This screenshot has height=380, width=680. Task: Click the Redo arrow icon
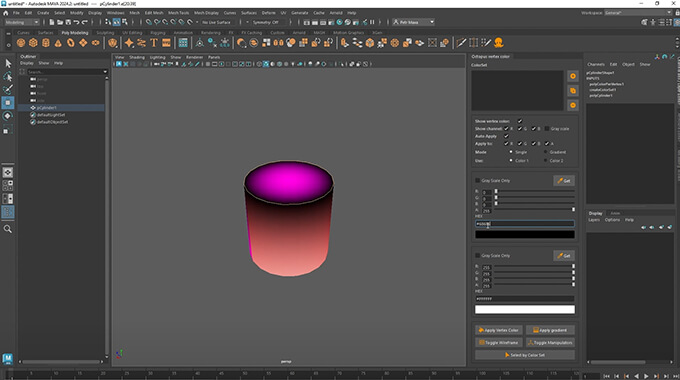tap(85, 22)
